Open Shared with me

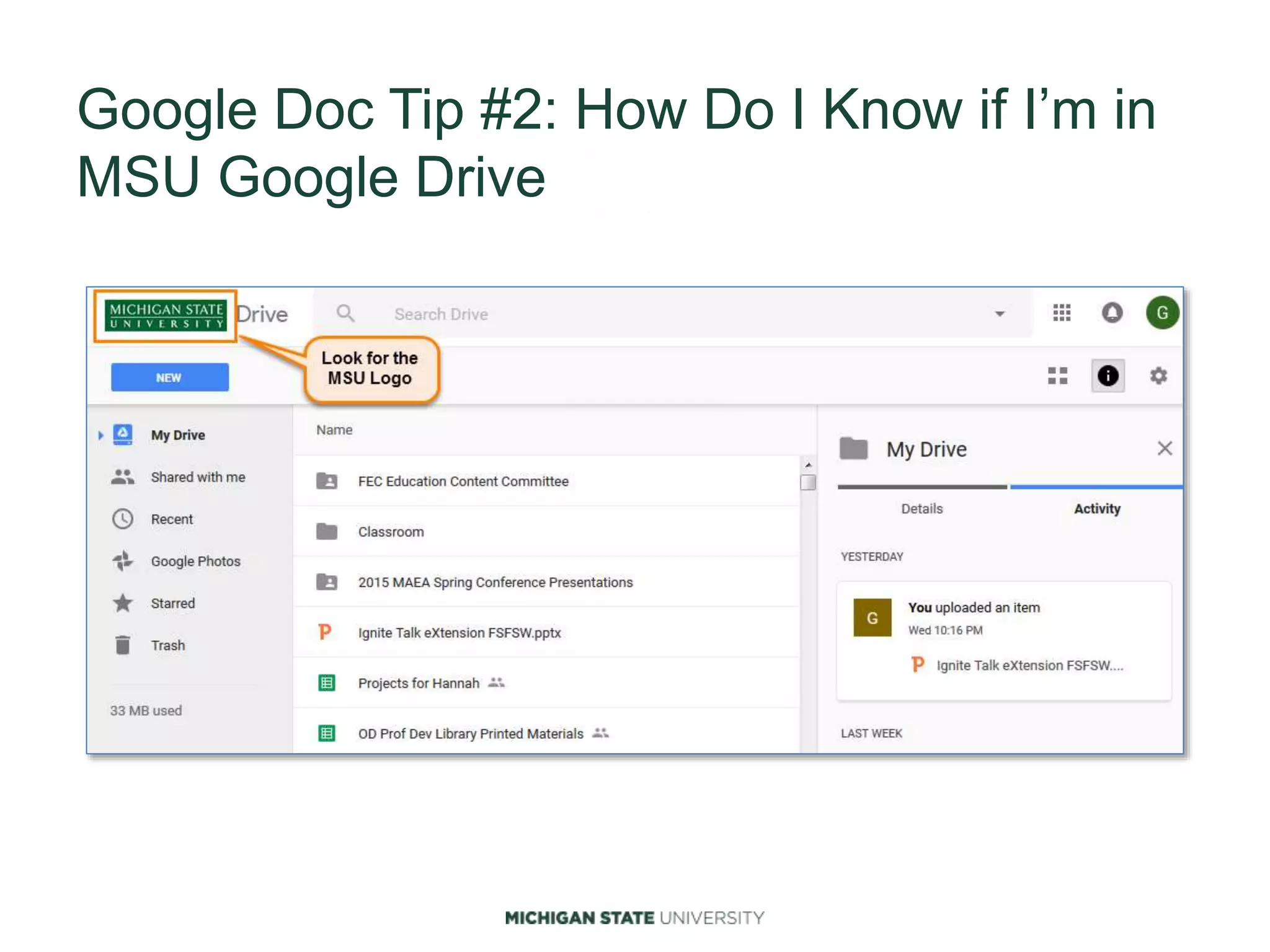[198, 477]
